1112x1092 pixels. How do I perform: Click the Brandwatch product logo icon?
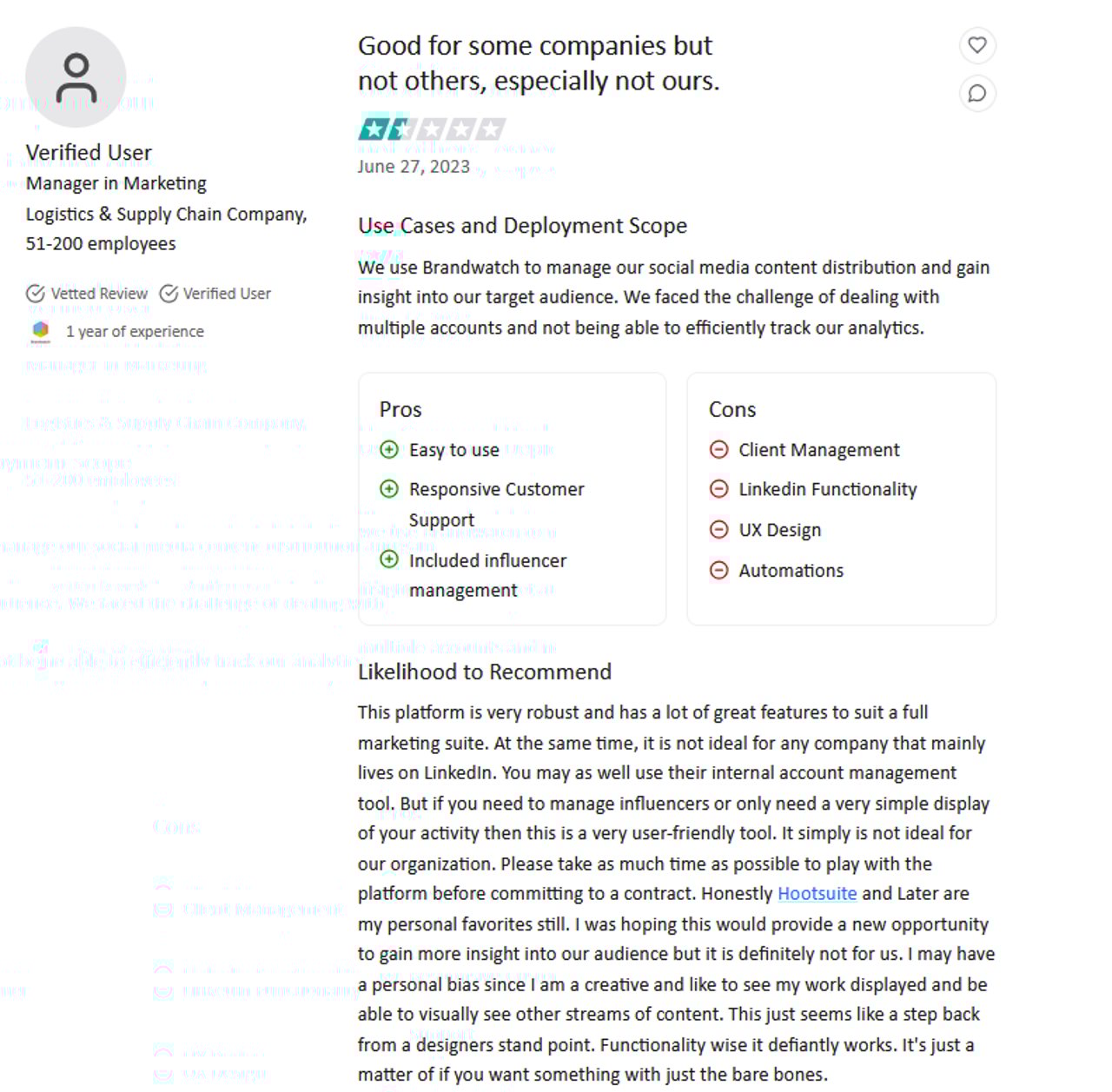41,331
